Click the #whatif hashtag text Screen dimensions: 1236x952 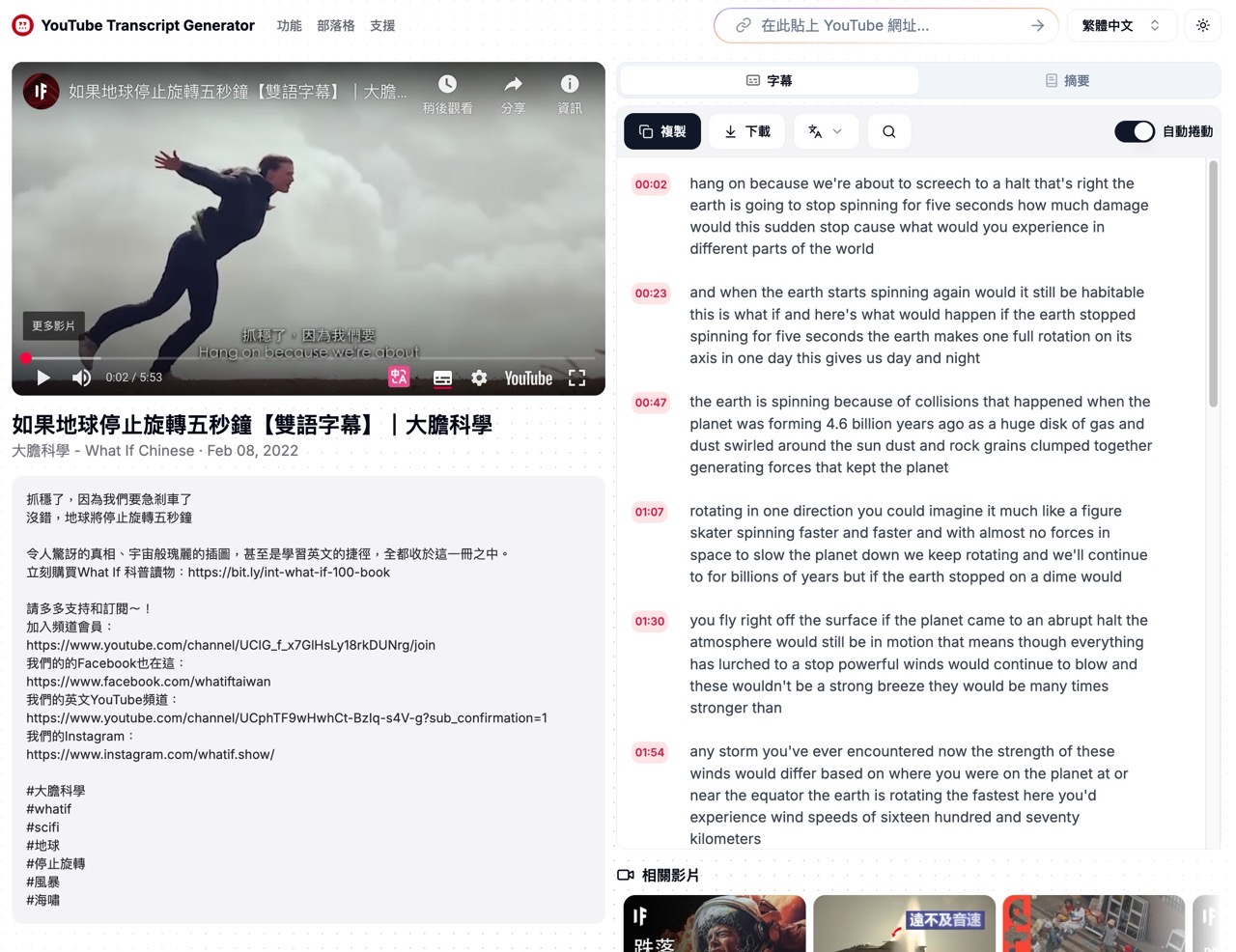pos(48,809)
